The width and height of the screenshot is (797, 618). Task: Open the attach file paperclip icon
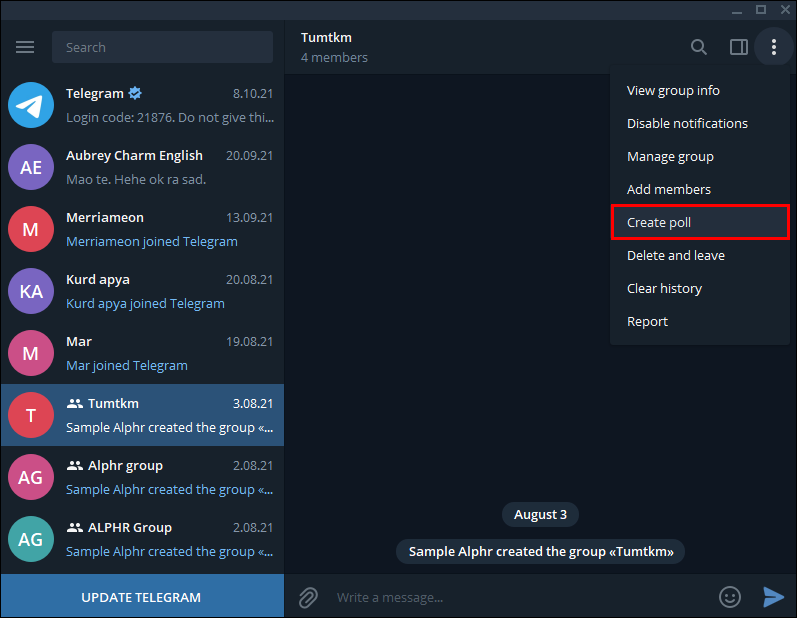click(x=308, y=597)
